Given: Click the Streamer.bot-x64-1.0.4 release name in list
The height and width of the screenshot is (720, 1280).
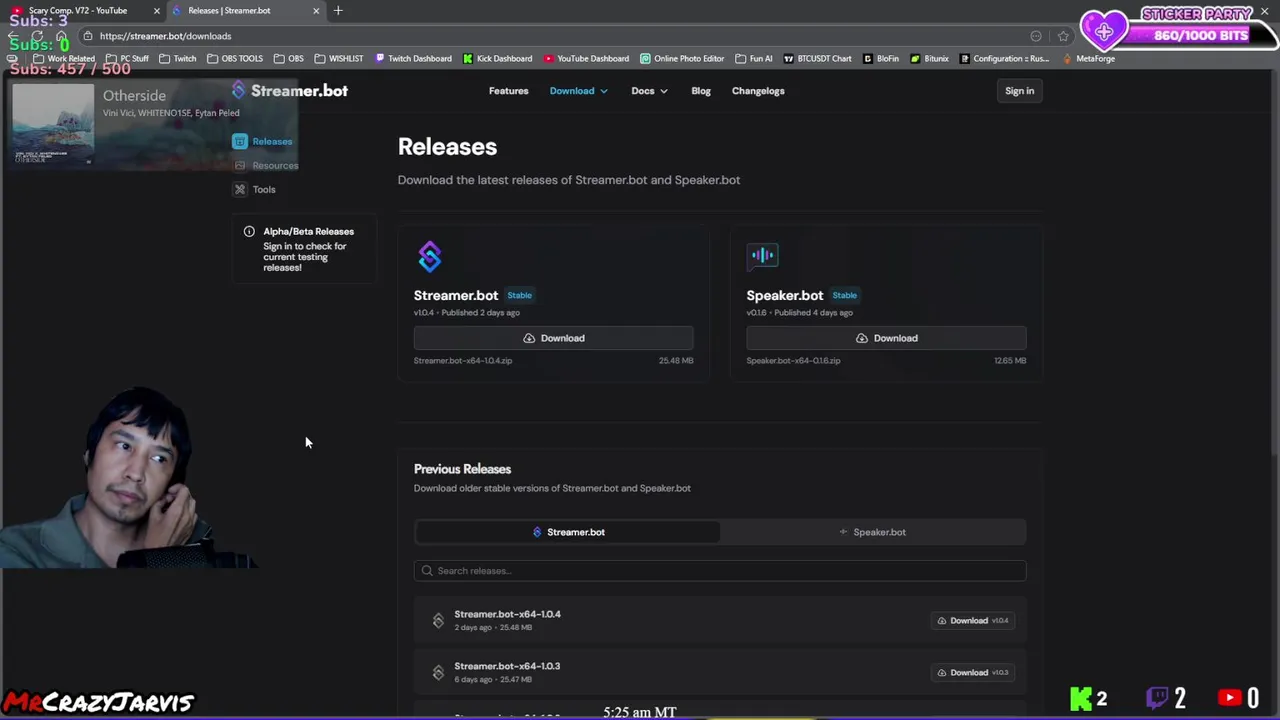Looking at the screenshot, I should point(507,614).
